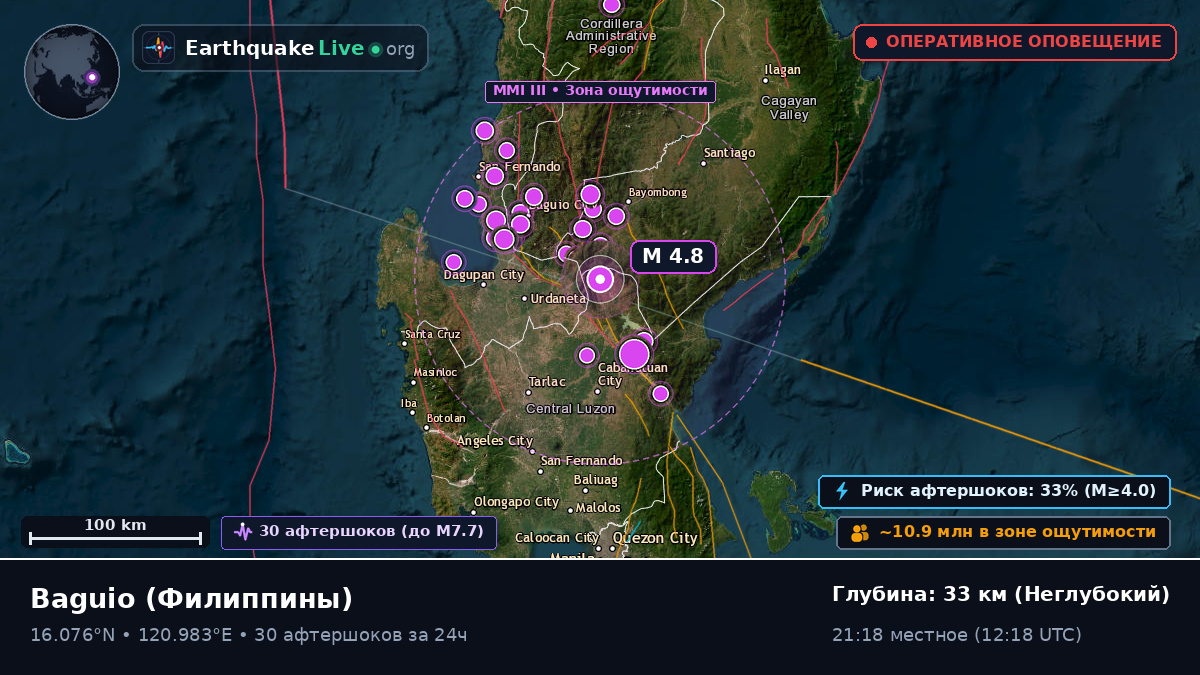1200x675 pixels.
Task: Click the 100 km scale bar
Action: [x=115, y=531]
